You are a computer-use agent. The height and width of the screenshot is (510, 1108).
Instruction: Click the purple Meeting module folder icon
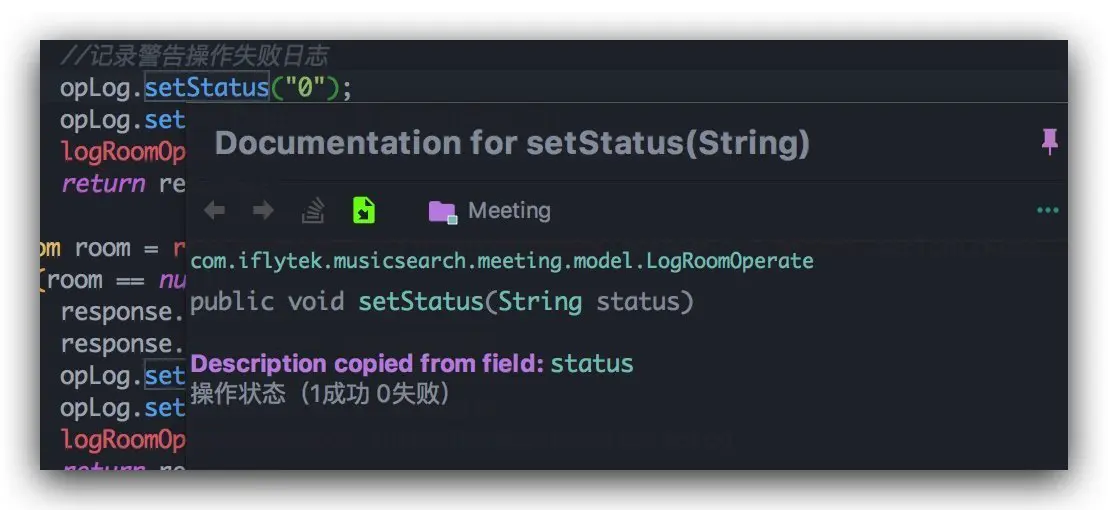(x=442, y=211)
